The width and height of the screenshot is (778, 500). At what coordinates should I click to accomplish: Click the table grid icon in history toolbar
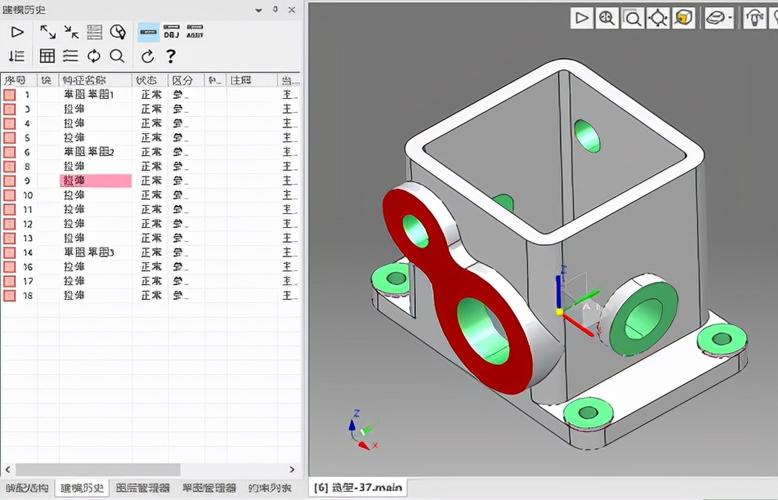(x=47, y=56)
